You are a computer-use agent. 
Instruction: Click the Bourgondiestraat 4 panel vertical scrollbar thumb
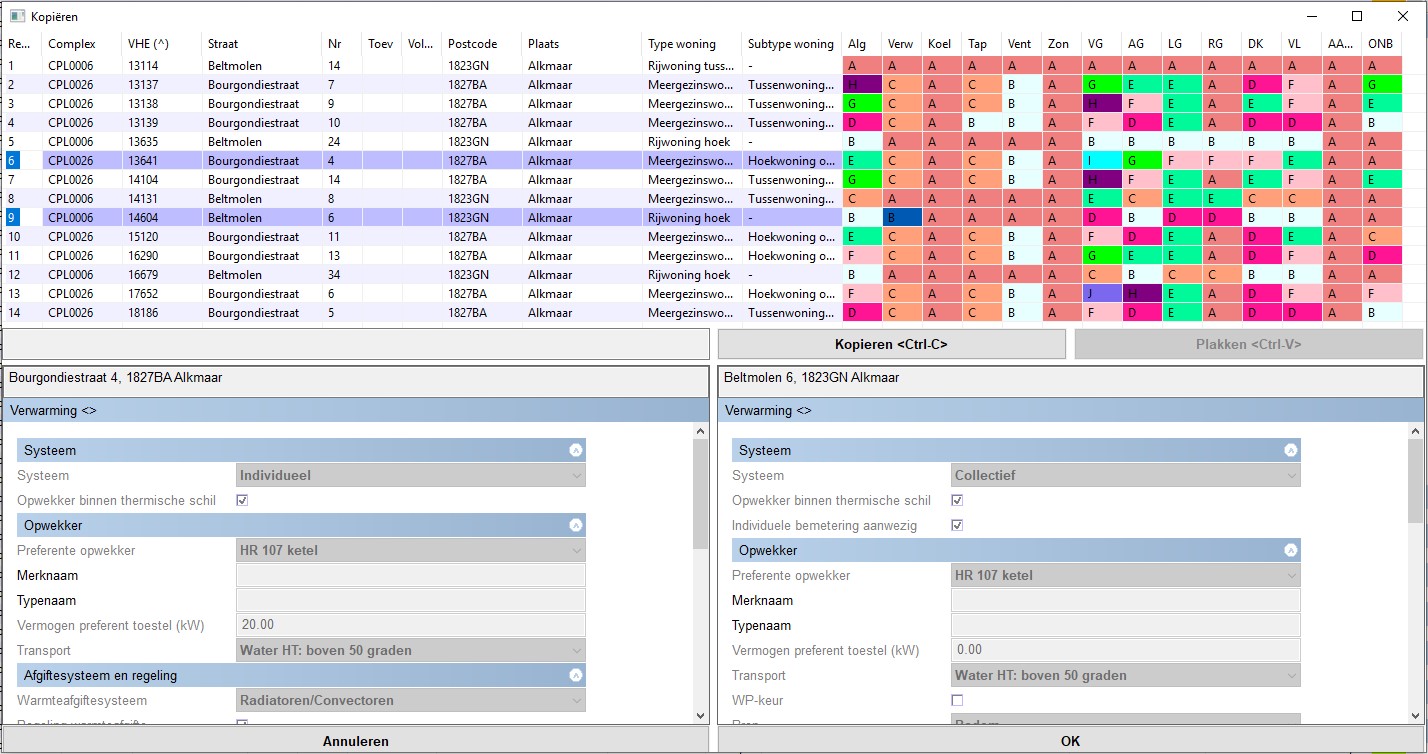click(701, 494)
